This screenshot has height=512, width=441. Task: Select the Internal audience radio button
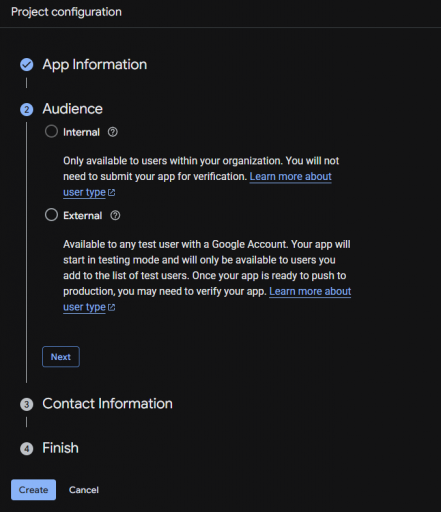point(51,131)
